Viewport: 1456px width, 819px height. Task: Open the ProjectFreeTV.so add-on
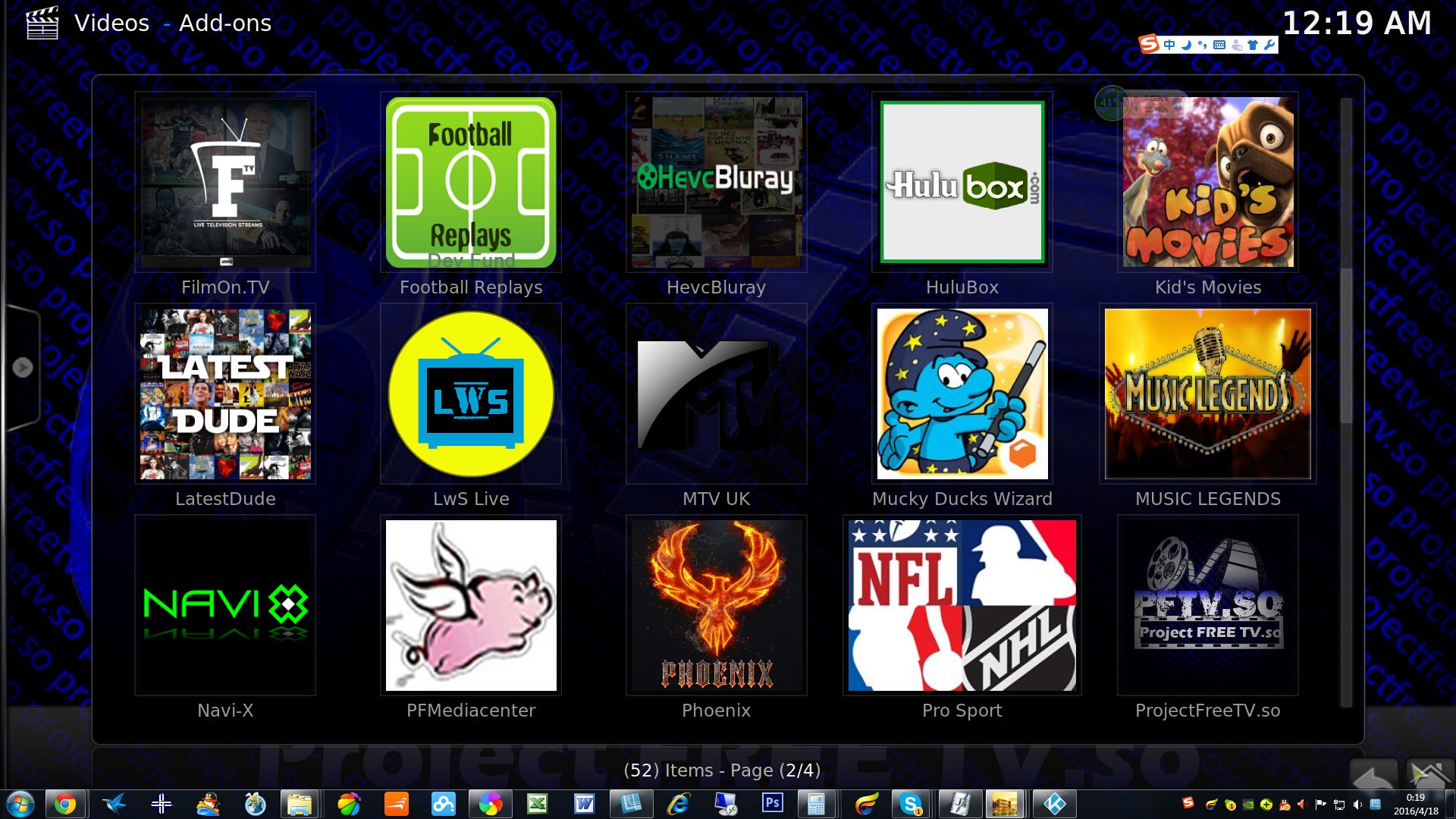[x=1208, y=605]
